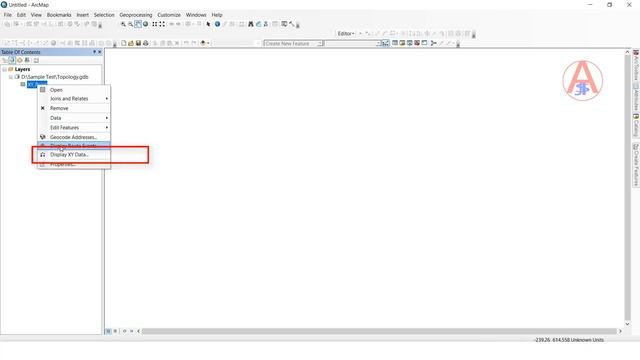Viewport: 640px width, 360px height.
Task: Select List By Selection icon
Action: point(27,60)
